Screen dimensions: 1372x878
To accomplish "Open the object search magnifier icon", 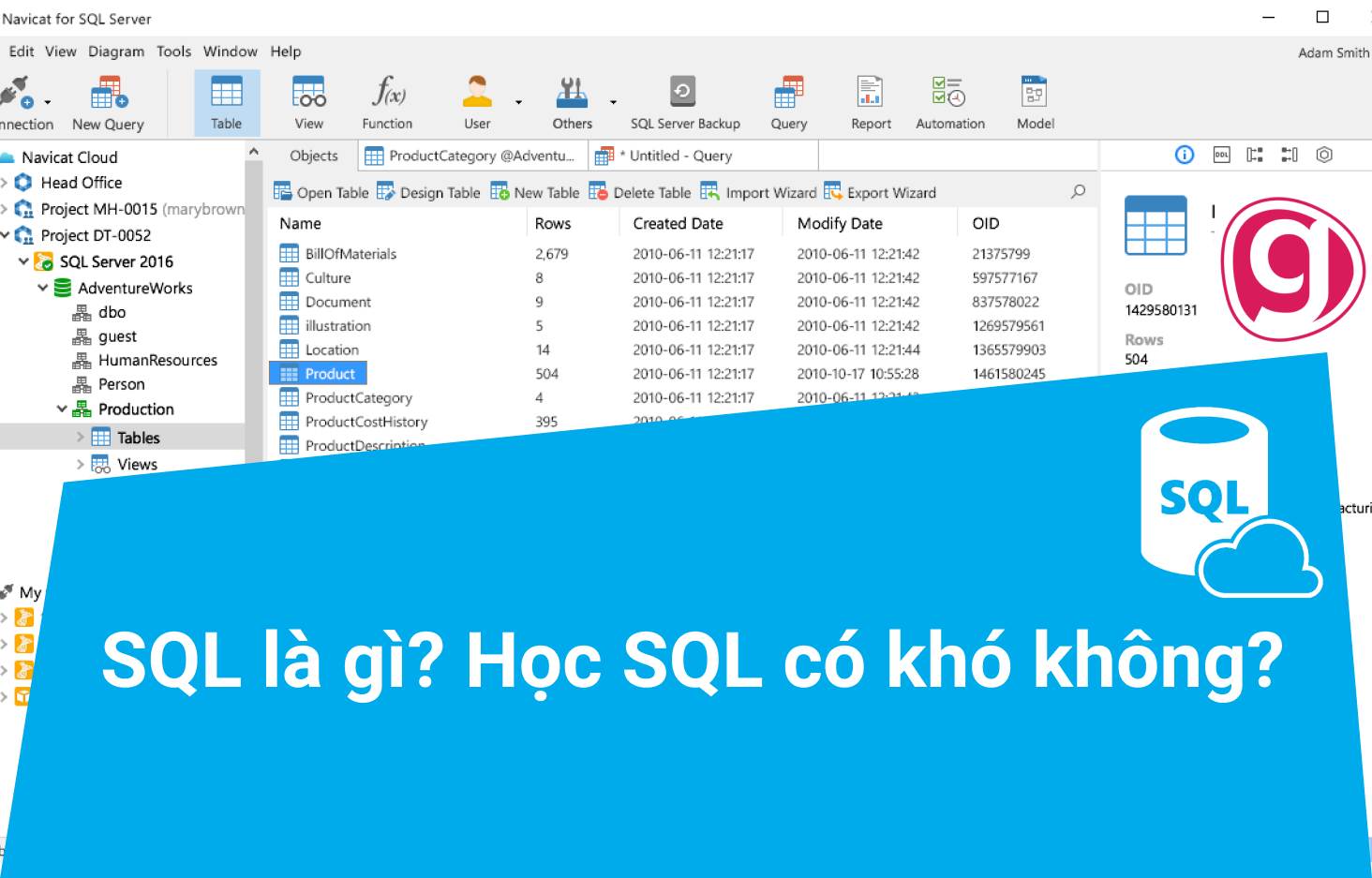I will 1078,191.
